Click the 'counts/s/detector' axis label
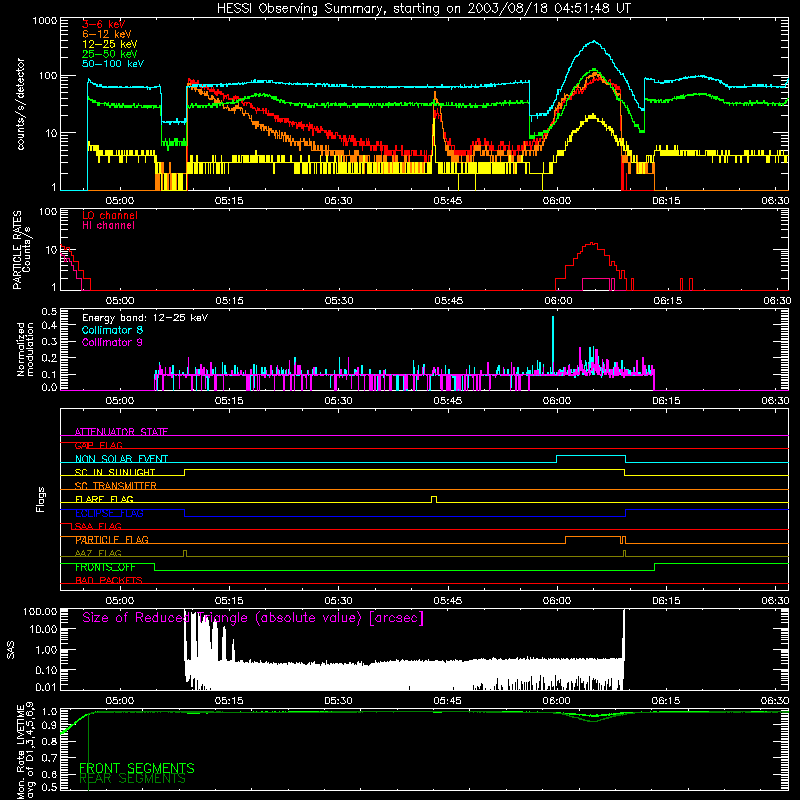 point(20,104)
